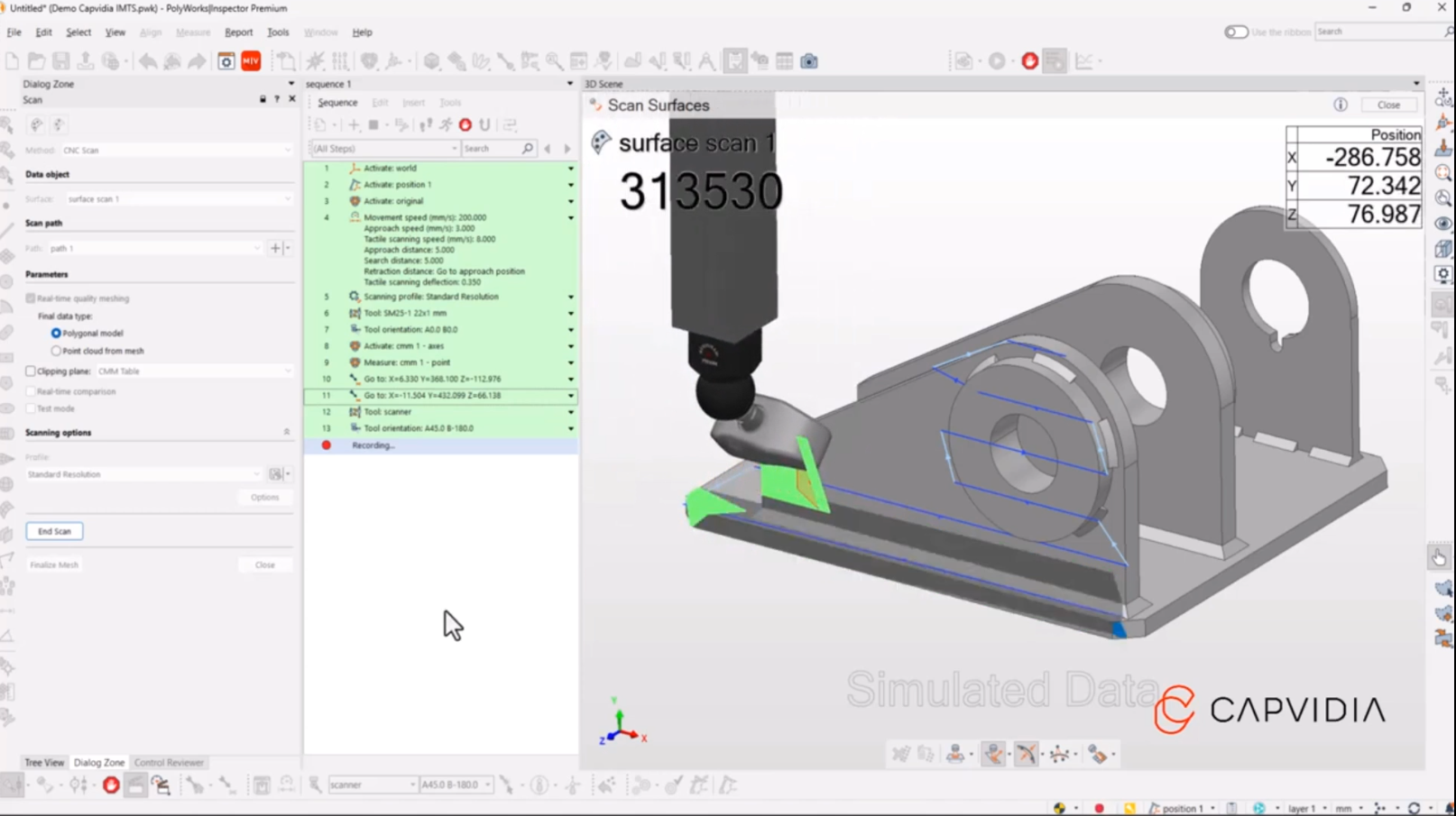Image resolution: width=1456 pixels, height=816 pixels.
Task: Click the magnifier inspect icon in main toolbar
Action: [554, 61]
